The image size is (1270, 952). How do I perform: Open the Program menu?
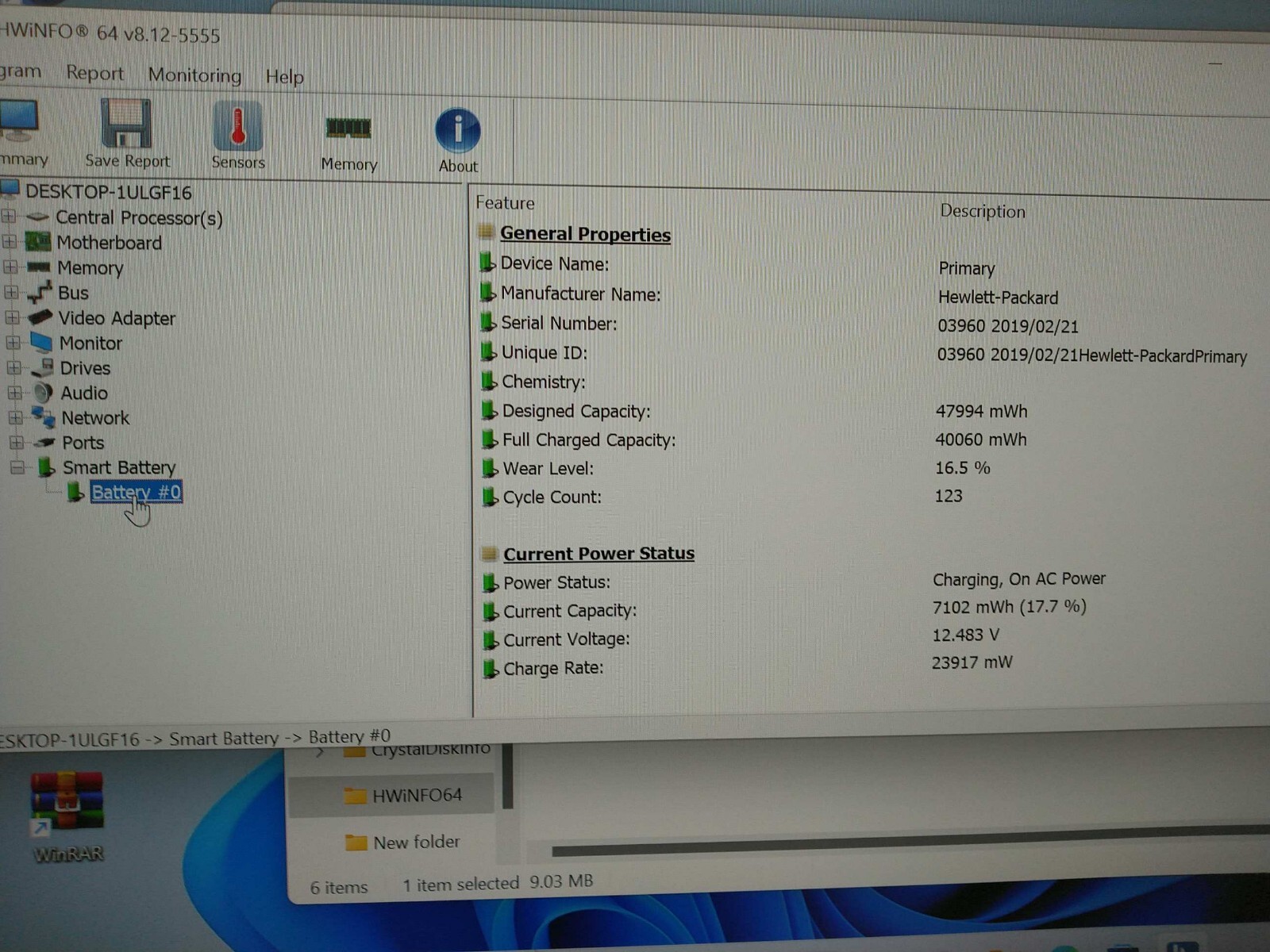(x=20, y=71)
